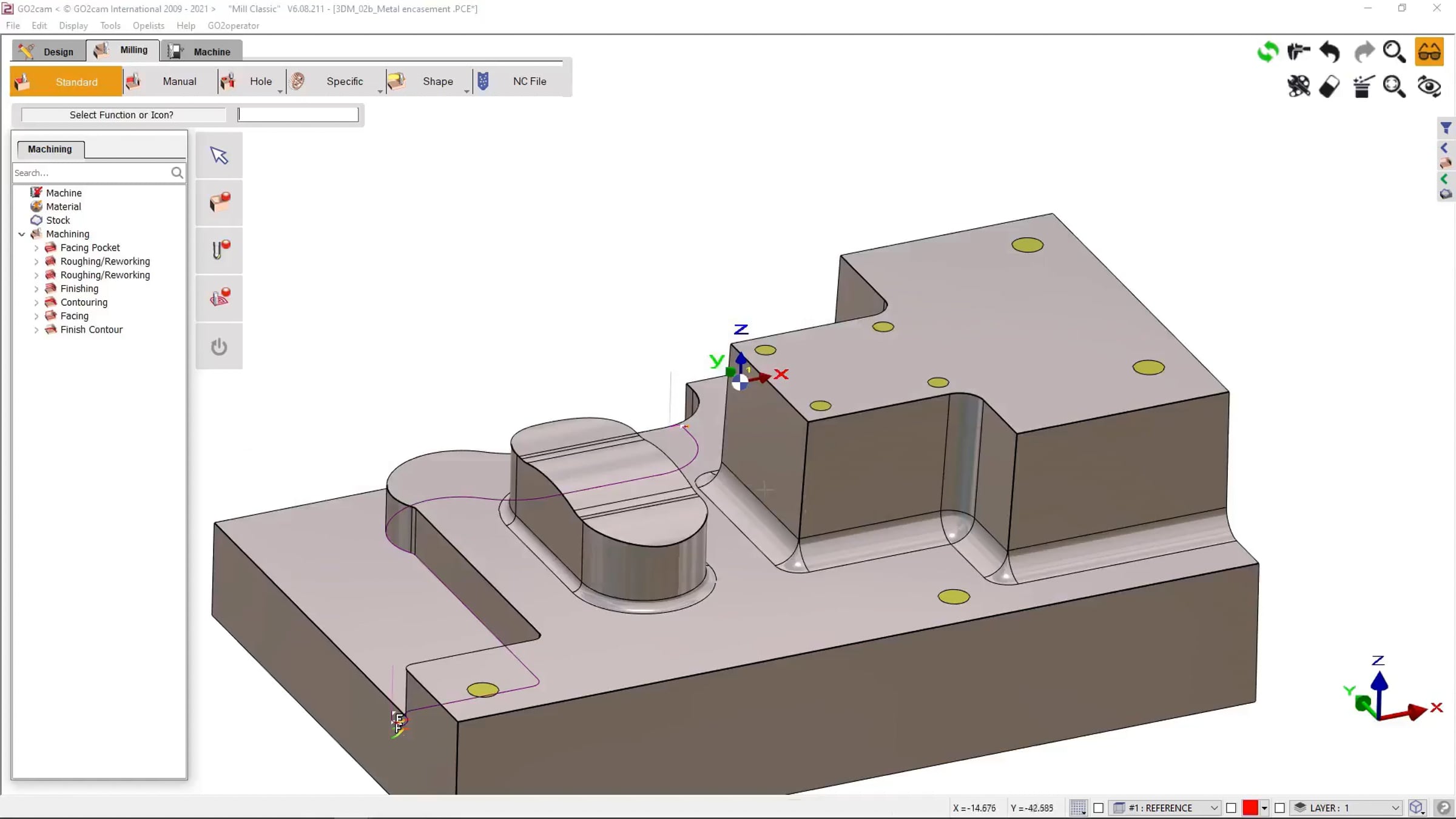
Task: Click the red color swatch
Action: (1250, 808)
